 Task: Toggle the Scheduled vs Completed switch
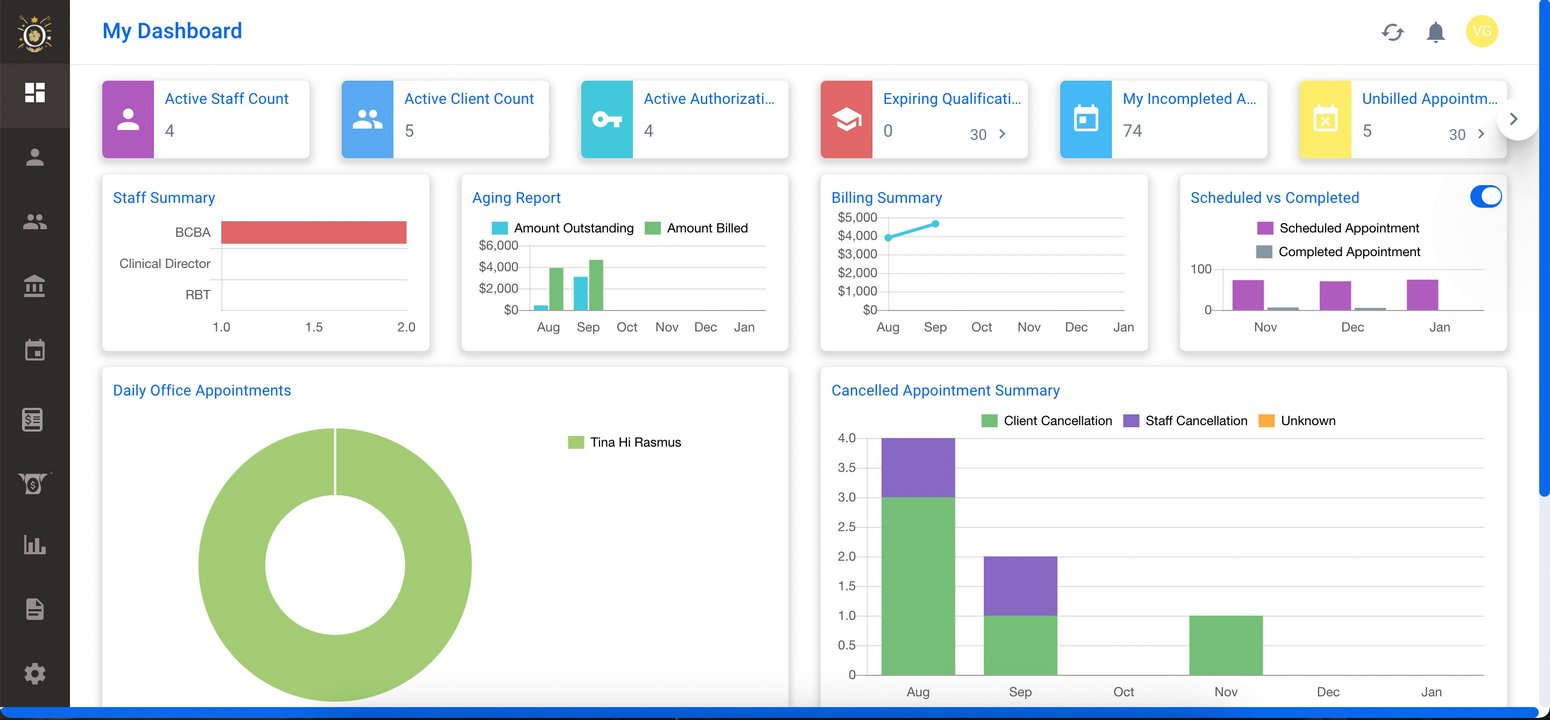(x=1486, y=197)
